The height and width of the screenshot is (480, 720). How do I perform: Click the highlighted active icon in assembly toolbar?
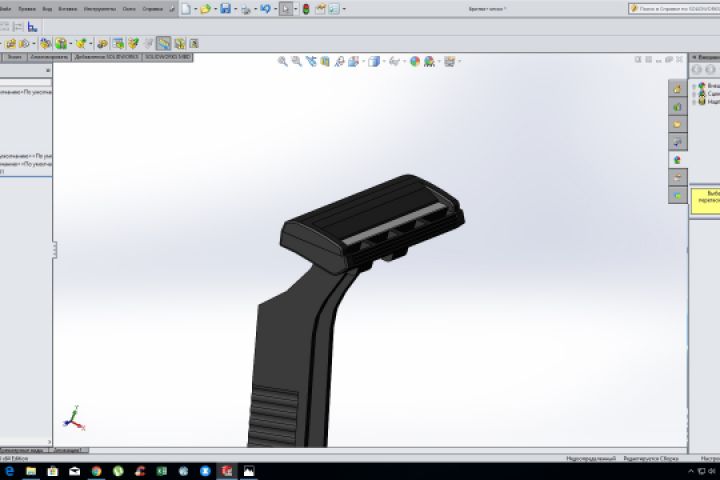click(x=163, y=44)
